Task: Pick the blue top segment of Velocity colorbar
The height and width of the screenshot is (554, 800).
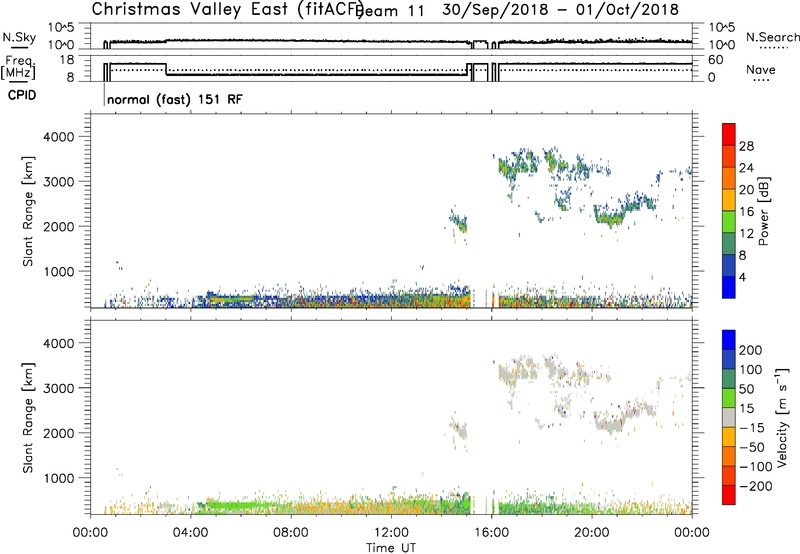Action: click(729, 340)
